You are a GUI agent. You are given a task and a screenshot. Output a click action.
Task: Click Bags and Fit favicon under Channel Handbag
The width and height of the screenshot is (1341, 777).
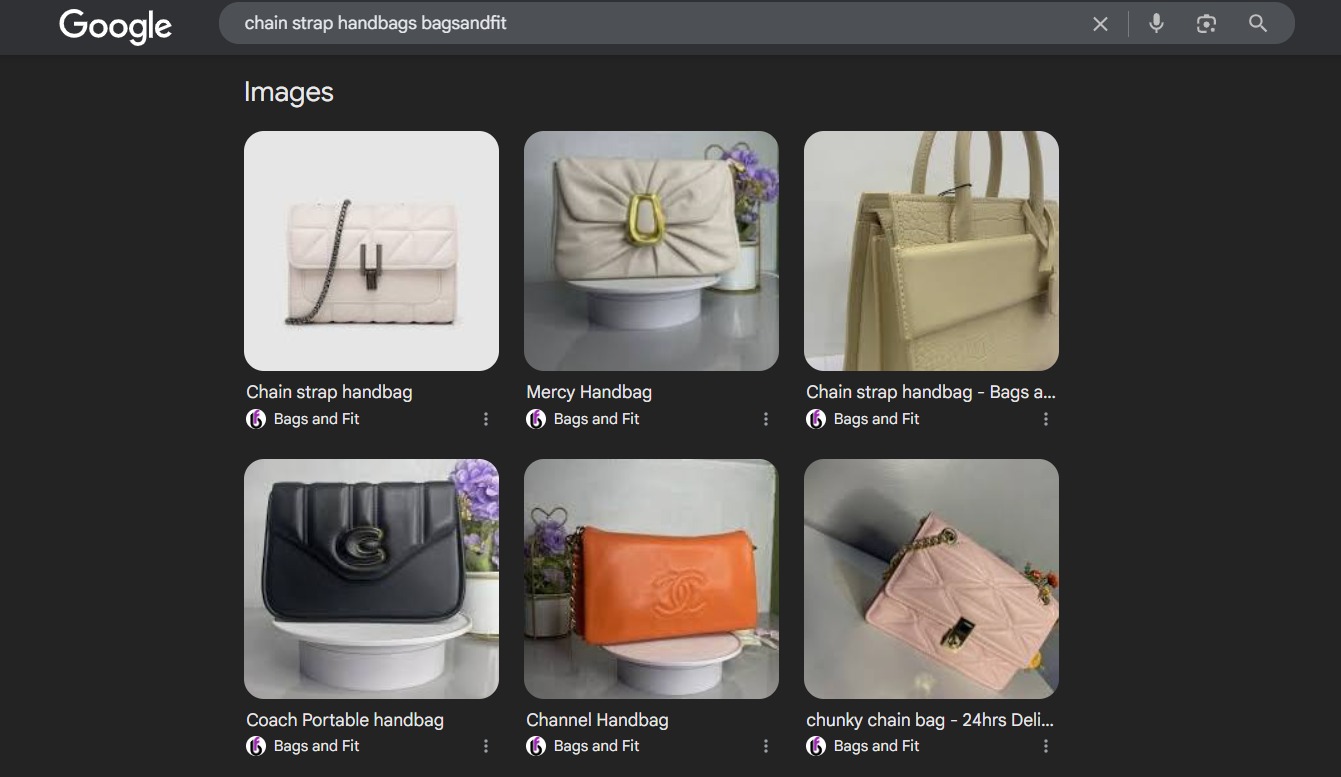pos(536,746)
